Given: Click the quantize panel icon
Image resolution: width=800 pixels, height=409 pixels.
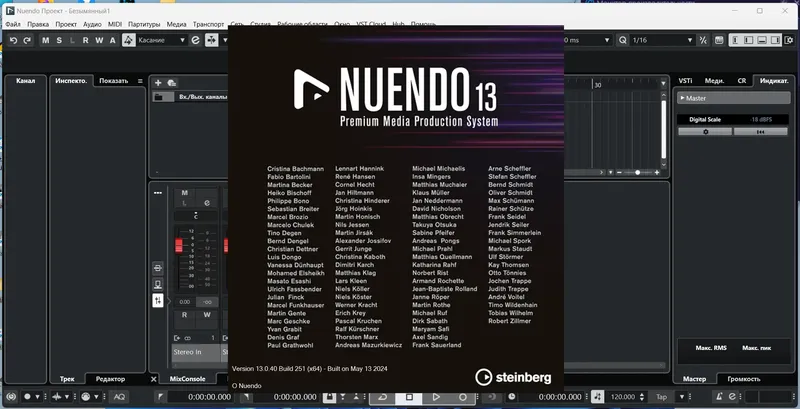Looking at the screenshot, I should (x=719, y=40).
